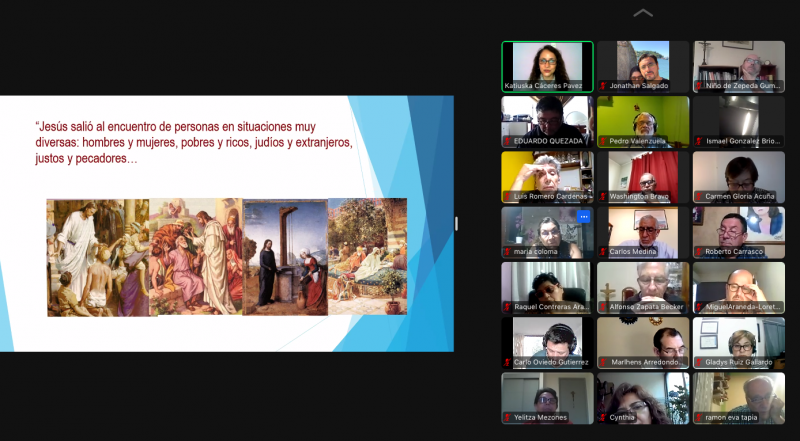
Task: Select Gladys Ruiz Gallardo's video tile
Action: pyautogui.click(x=739, y=343)
